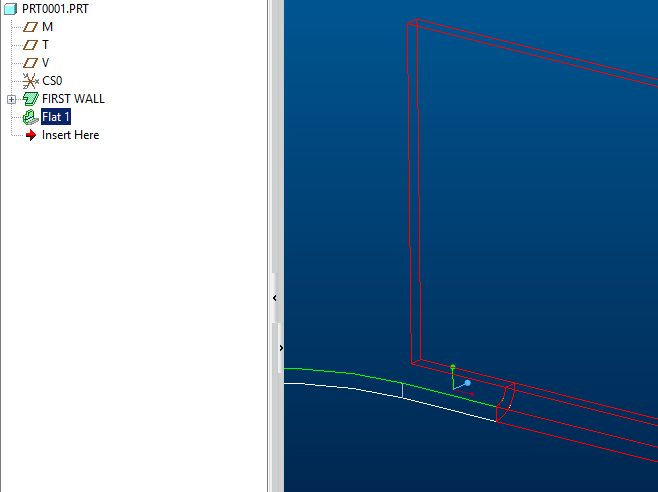Expand the FIRST WALL feature node
658x492 pixels.
tap(11, 99)
